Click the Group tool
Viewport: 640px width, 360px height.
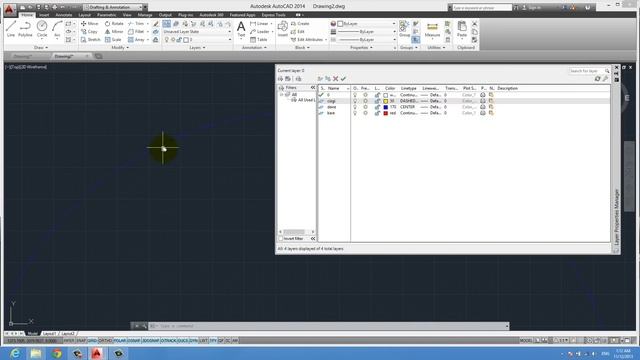click(x=404, y=29)
